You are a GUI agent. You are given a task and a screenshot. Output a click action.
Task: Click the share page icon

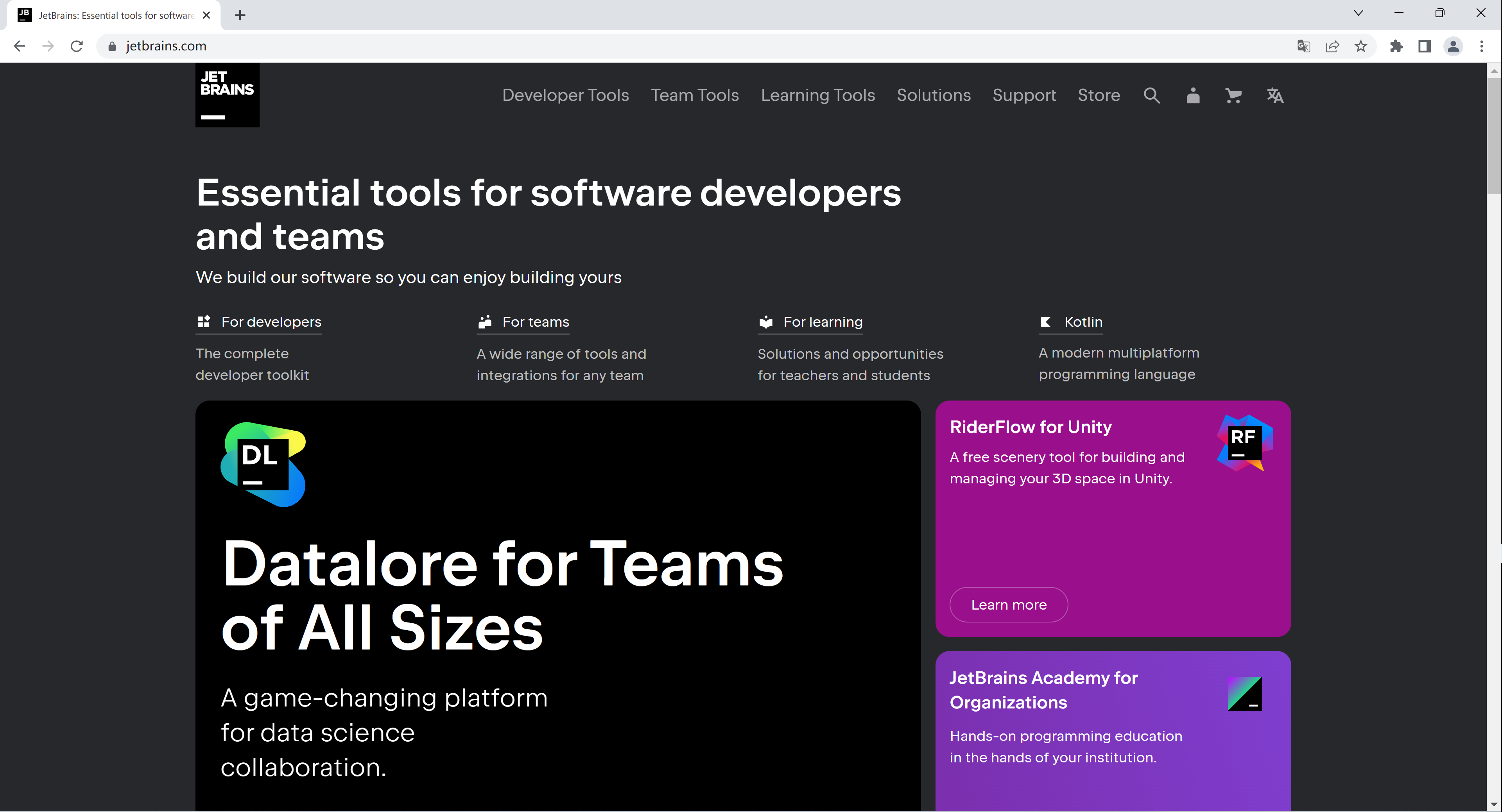point(1332,46)
